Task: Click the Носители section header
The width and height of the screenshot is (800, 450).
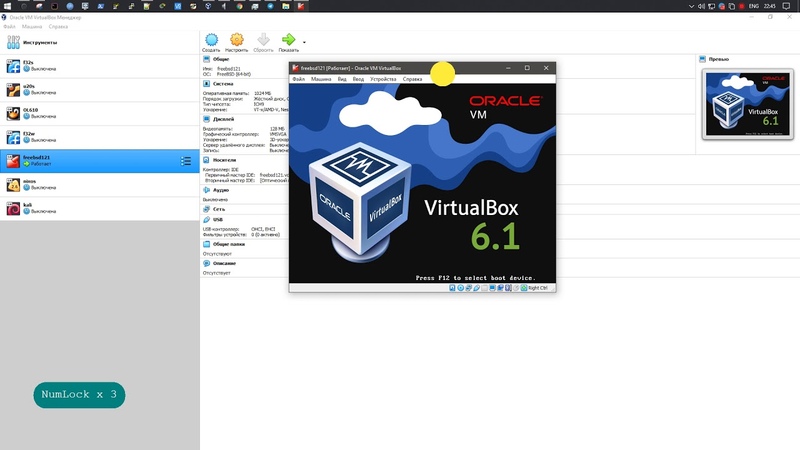Action: tap(224, 160)
